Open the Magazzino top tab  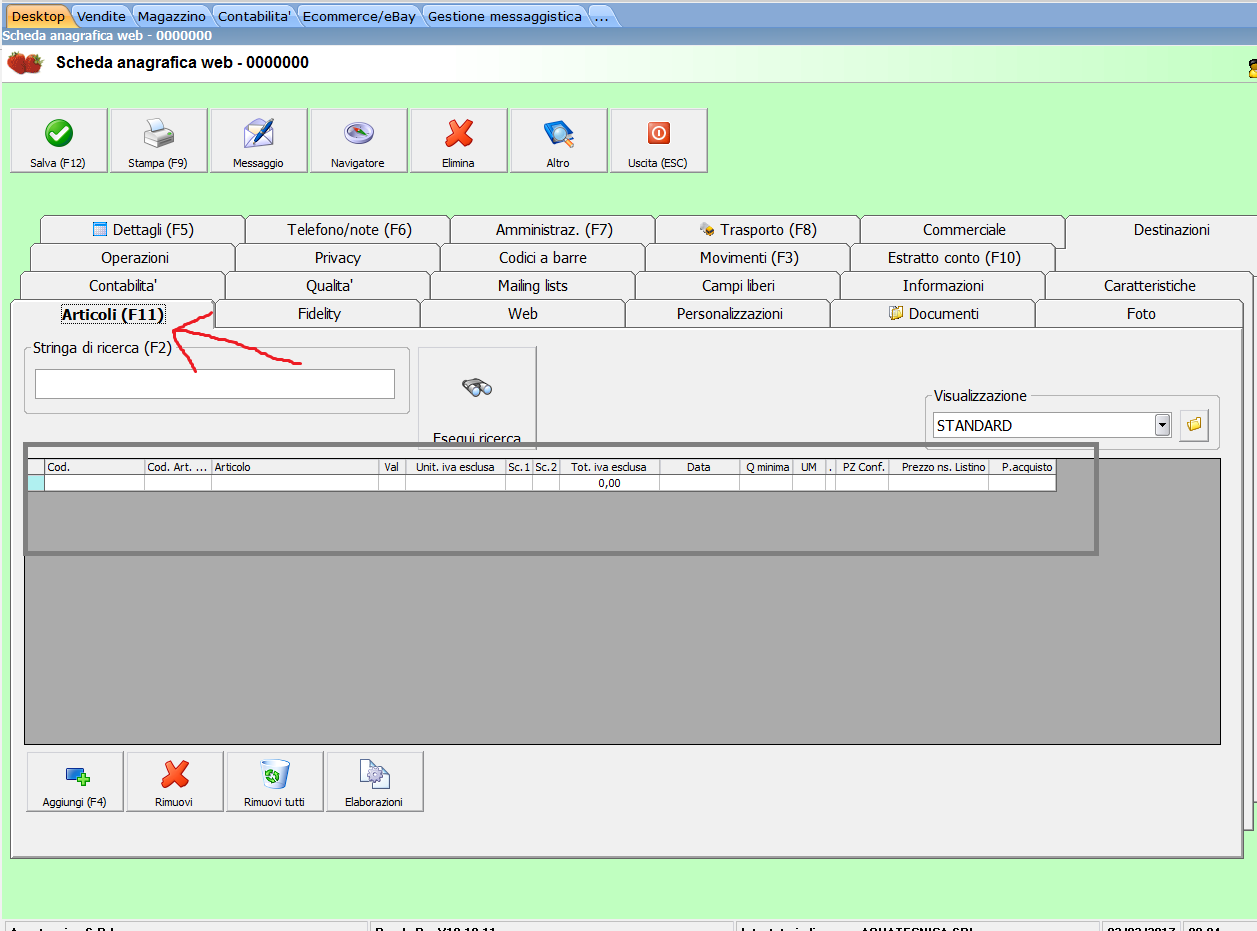coord(171,16)
